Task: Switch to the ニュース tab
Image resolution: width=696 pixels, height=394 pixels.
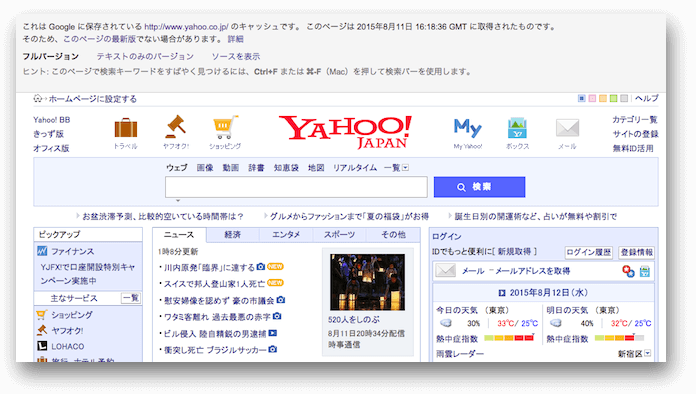Action: point(179,235)
